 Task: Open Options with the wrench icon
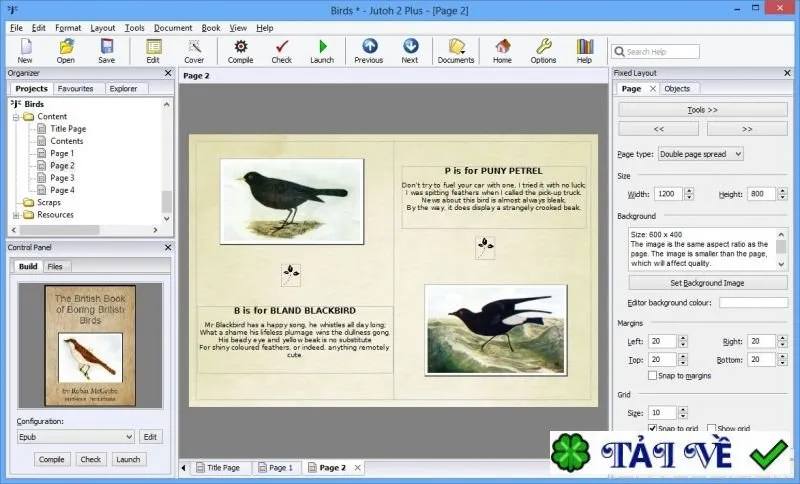tap(543, 52)
